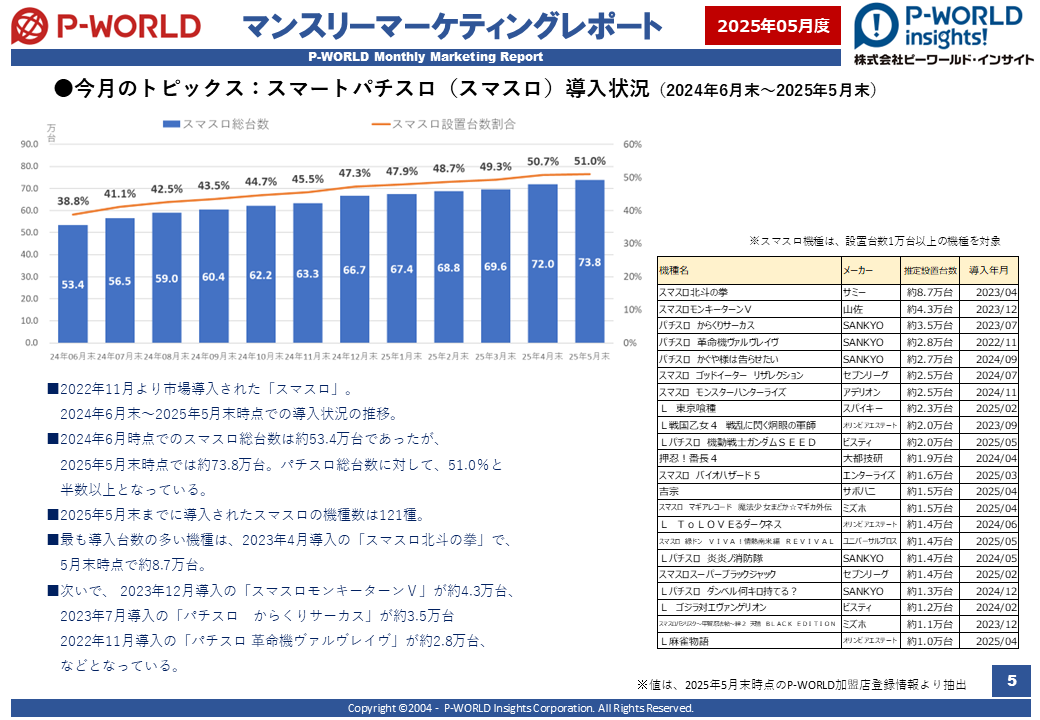Click the 2025/03 introduction date cell
Viewport: 1040px width, 720px height.
(989, 475)
